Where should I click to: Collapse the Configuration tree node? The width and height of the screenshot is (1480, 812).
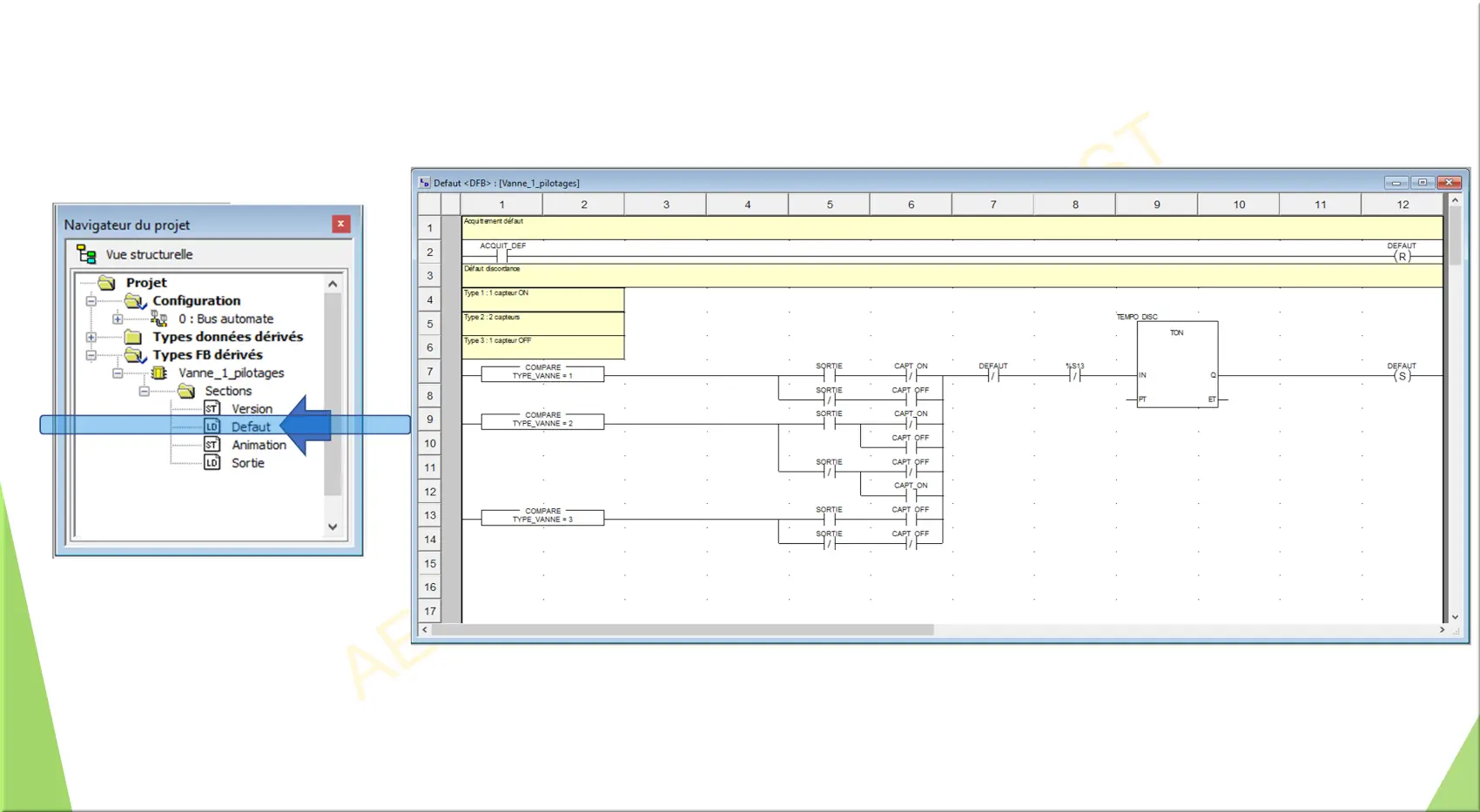pos(91,301)
